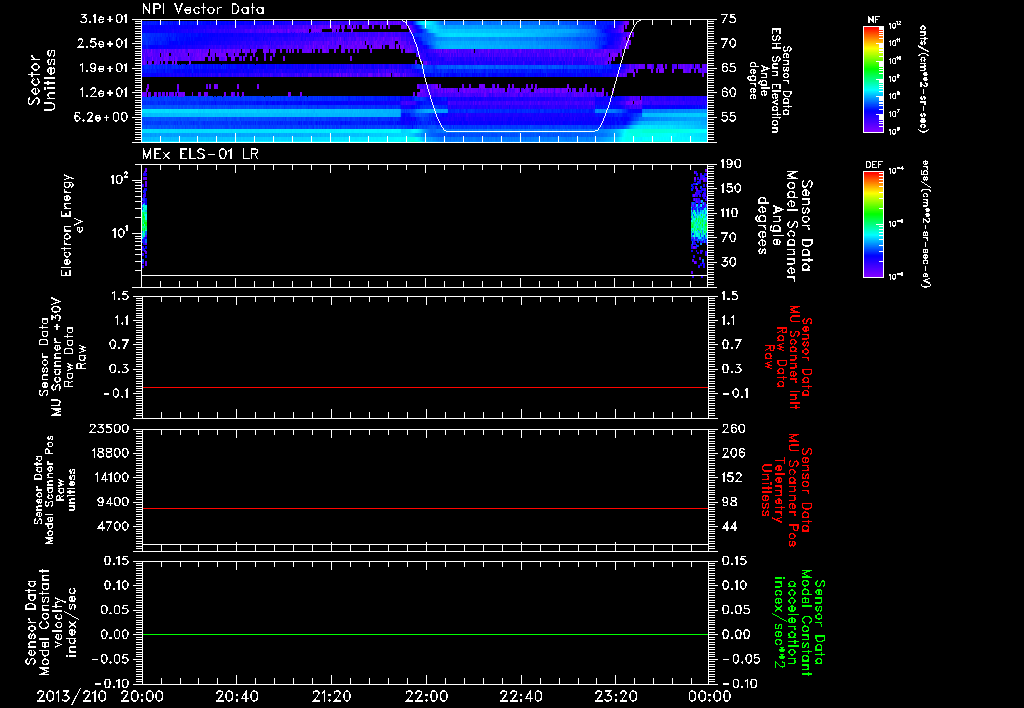The image size is (1024, 708).
Task: Click green 'Model Constant acceleration' label
Action: [x=799, y=624]
